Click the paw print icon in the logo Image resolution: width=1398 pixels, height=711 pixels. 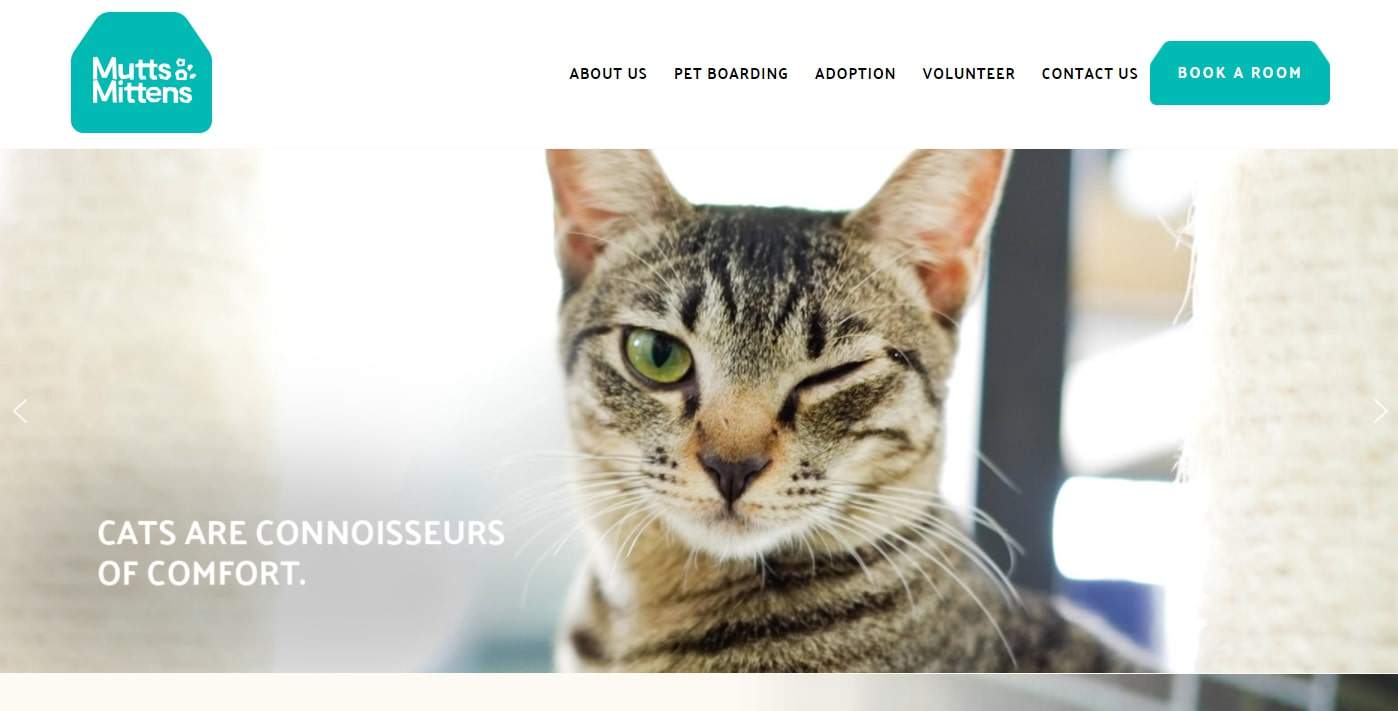(x=183, y=70)
